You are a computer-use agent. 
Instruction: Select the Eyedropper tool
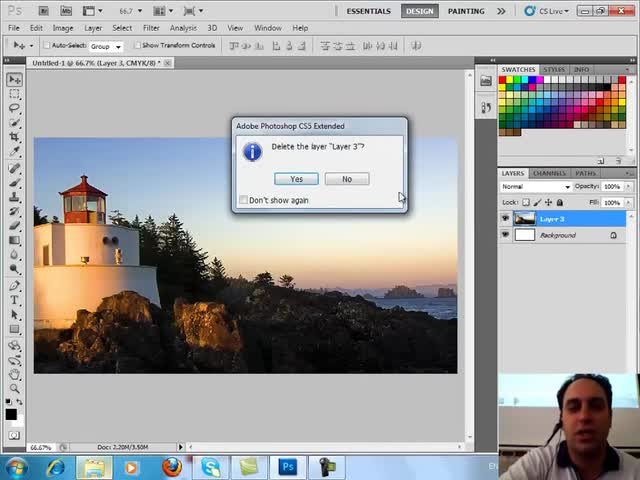click(14, 151)
